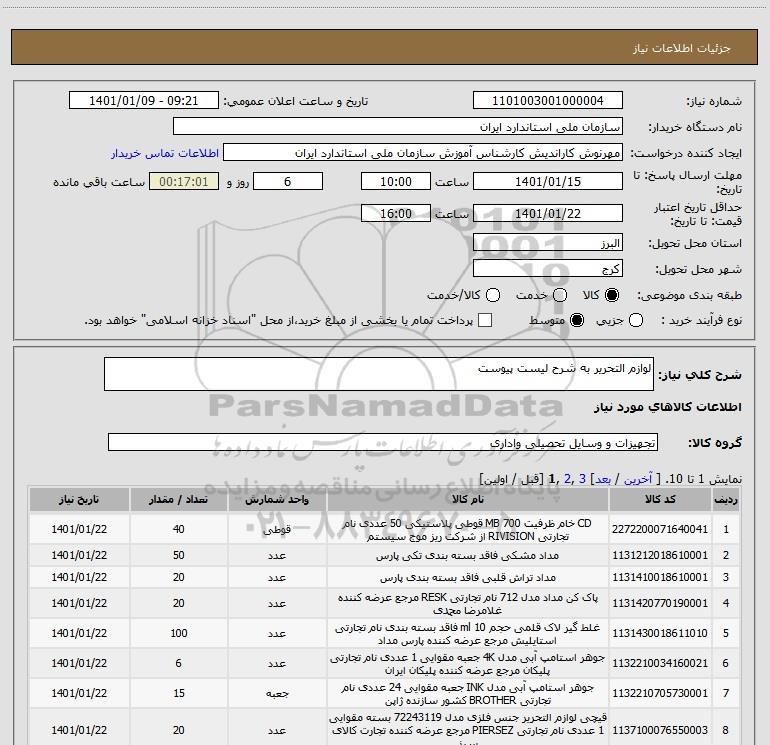Screen dimensions: 770x745
Task: Click the شرح کلی نیاز description box
Action: [x=379, y=374]
